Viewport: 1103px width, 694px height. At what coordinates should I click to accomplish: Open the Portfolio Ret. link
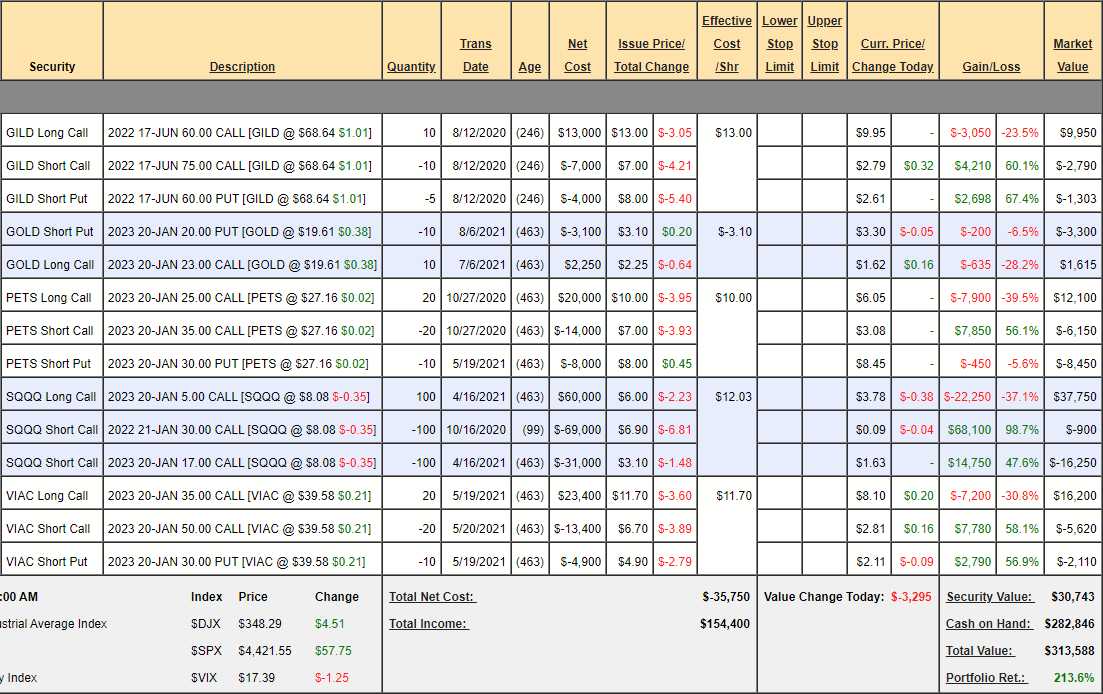click(983, 678)
